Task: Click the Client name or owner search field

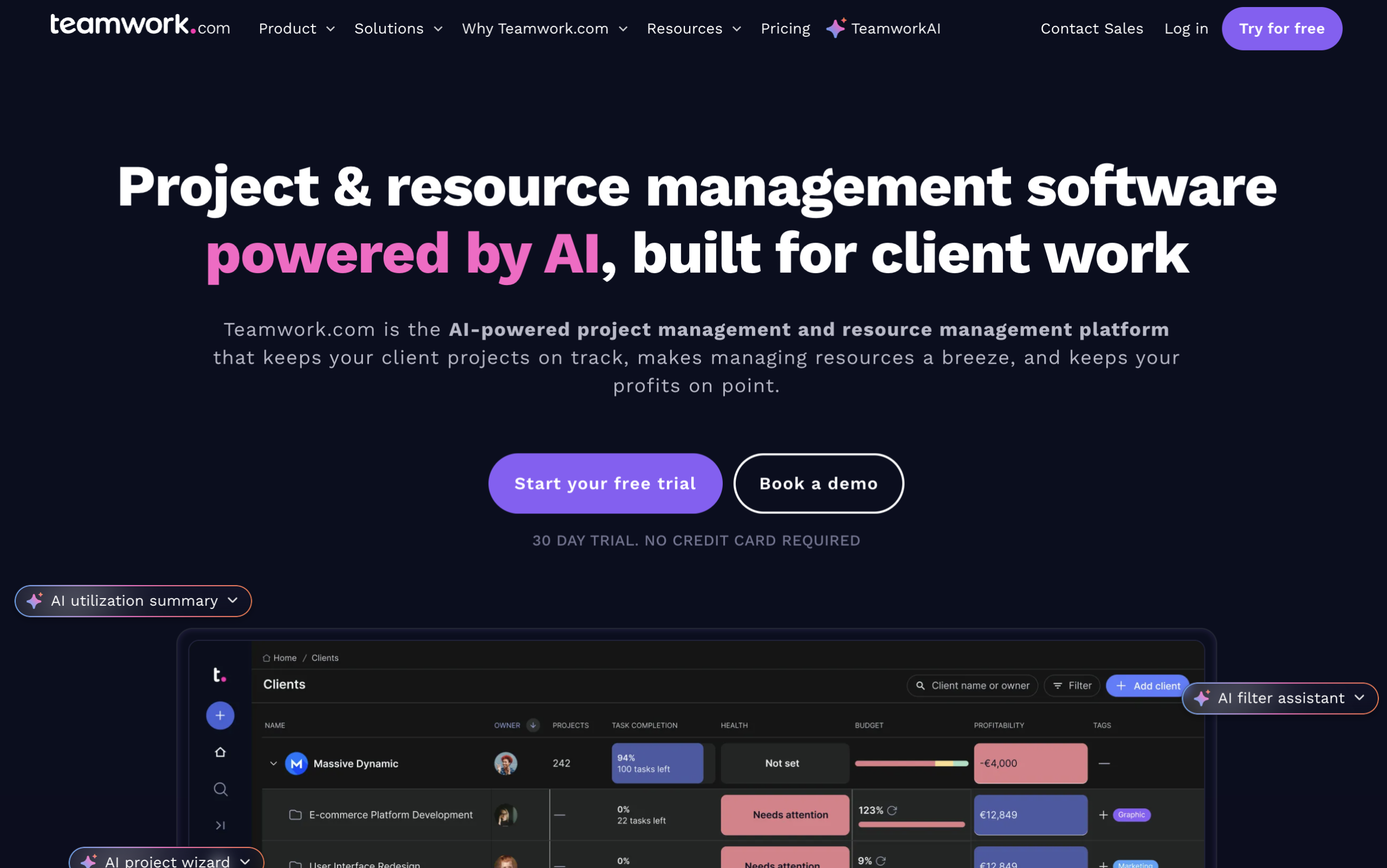Action: coord(973,685)
